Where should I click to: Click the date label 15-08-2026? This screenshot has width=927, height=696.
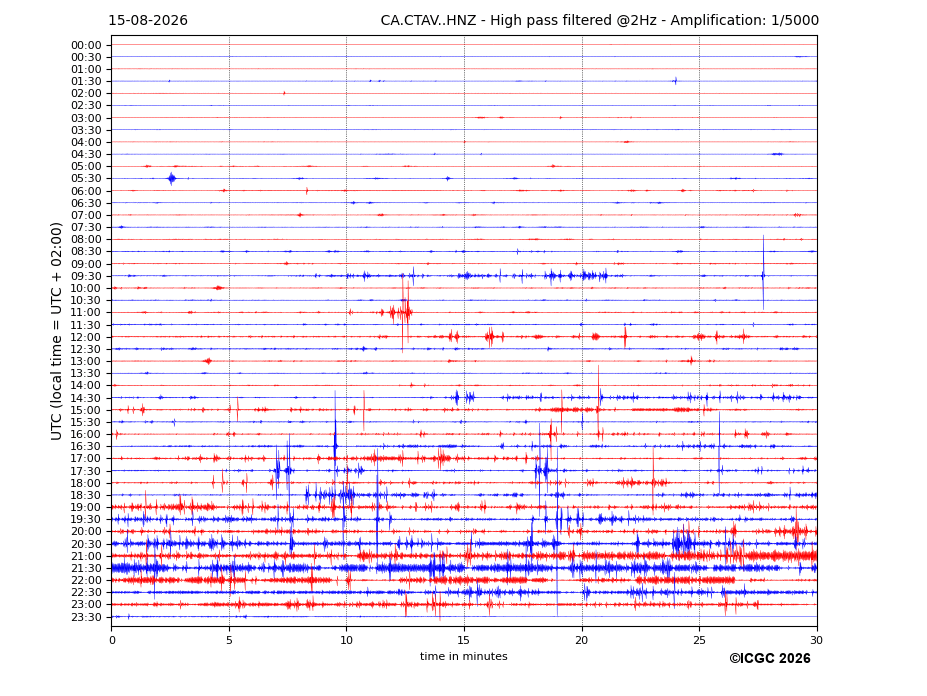coord(148,21)
